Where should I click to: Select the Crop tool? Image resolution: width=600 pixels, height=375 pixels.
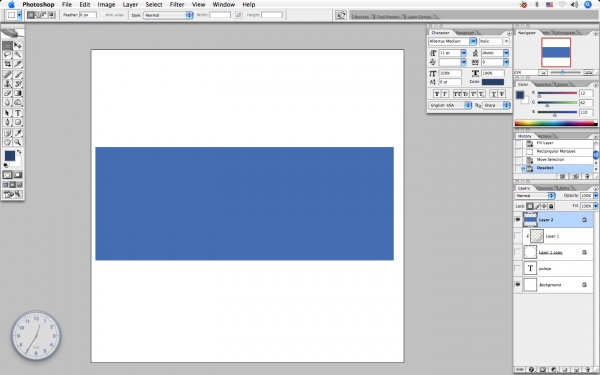click(x=7, y=64)
